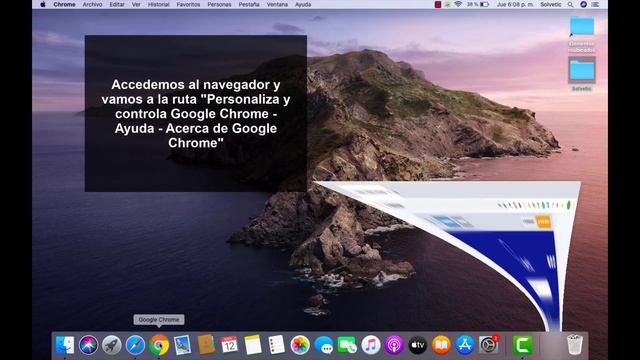Image resolution: width=640 pixels, height=360 pixels.
Task: Open FaceTime green icon in Dock
Action: coord(347,345)
